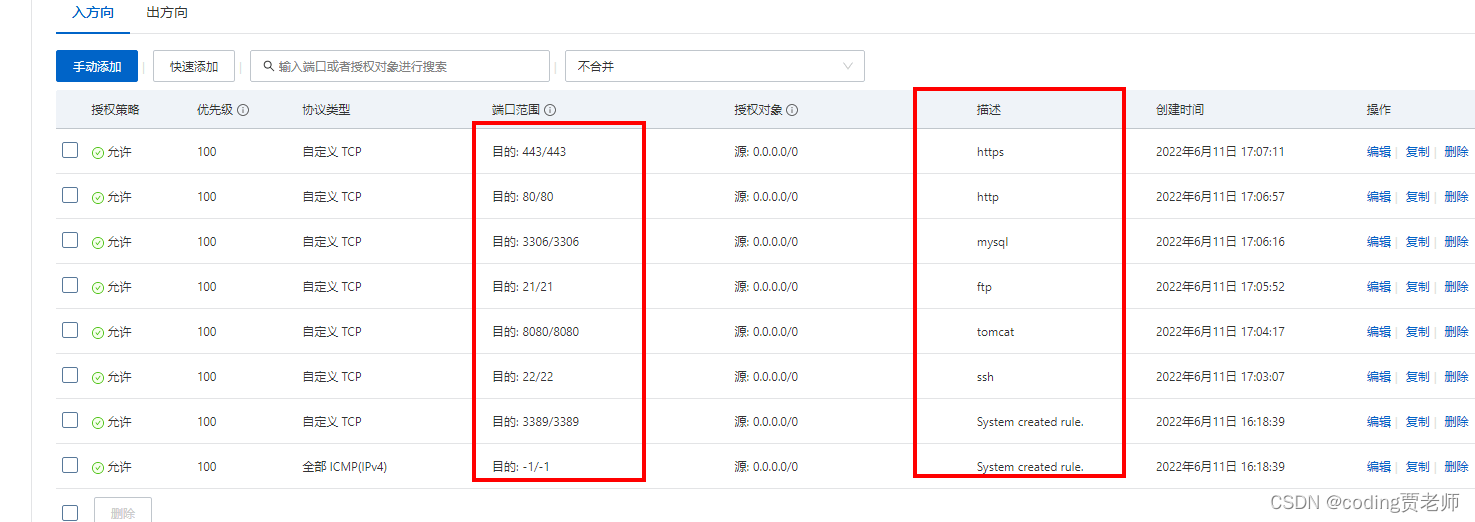1475x522 pixels.
Task: Click 复制 for the ftp rule
Action: [1418, 287]
